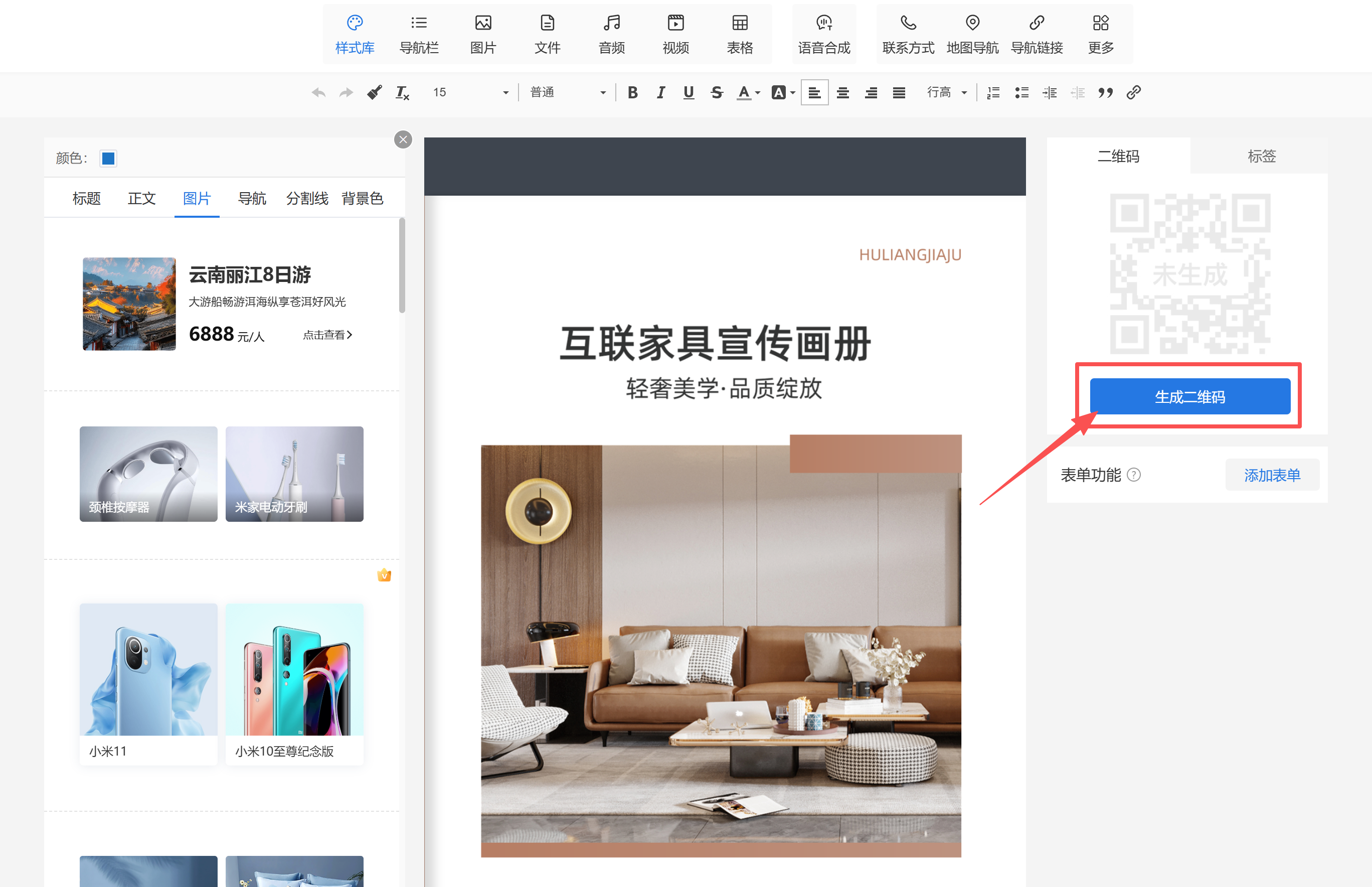This screenshot has height=887, width=1372.
Task: Toggle bold text formatting
Action: (x=632, y=93)
